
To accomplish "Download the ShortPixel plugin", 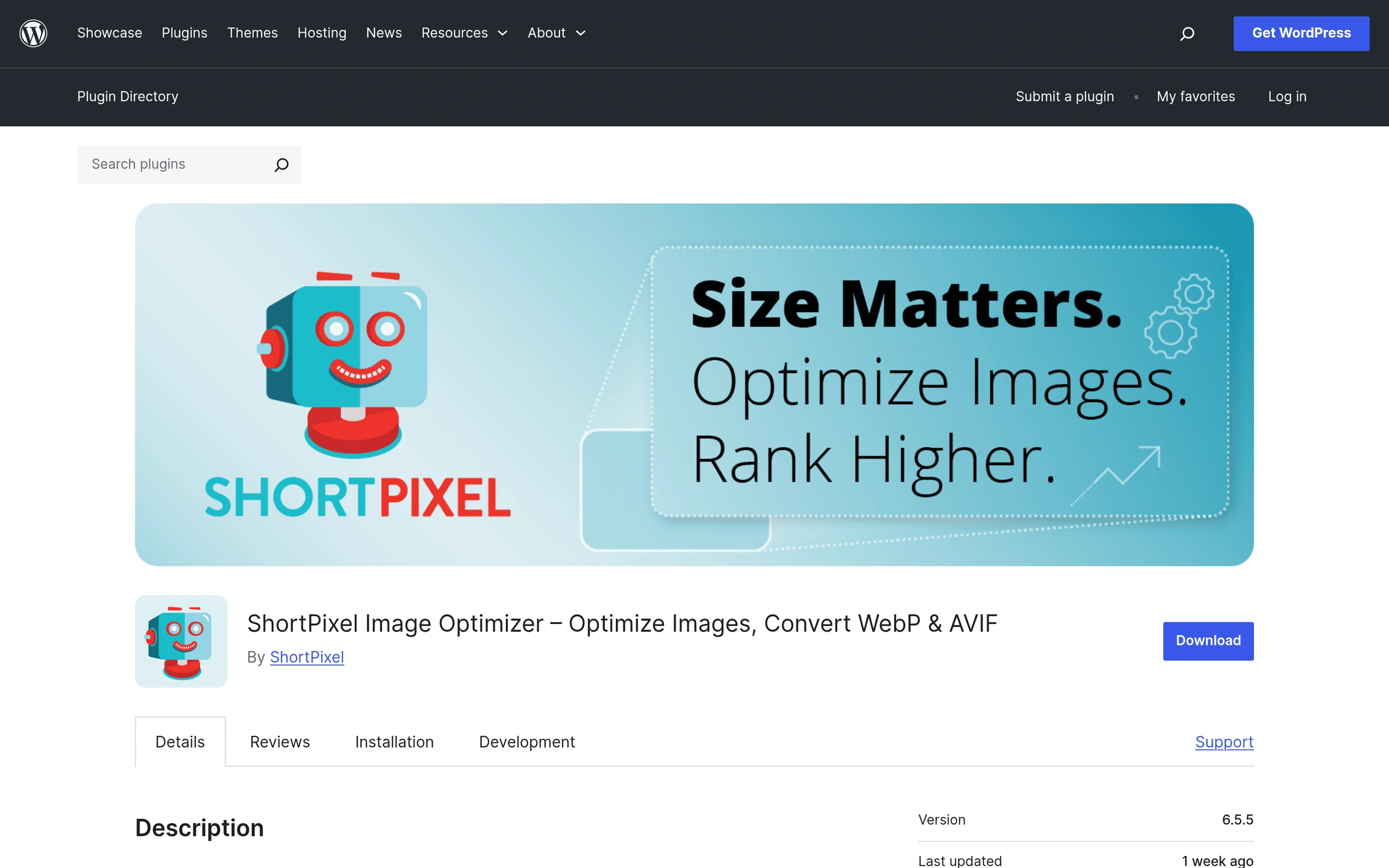I will click(1208, 641).
